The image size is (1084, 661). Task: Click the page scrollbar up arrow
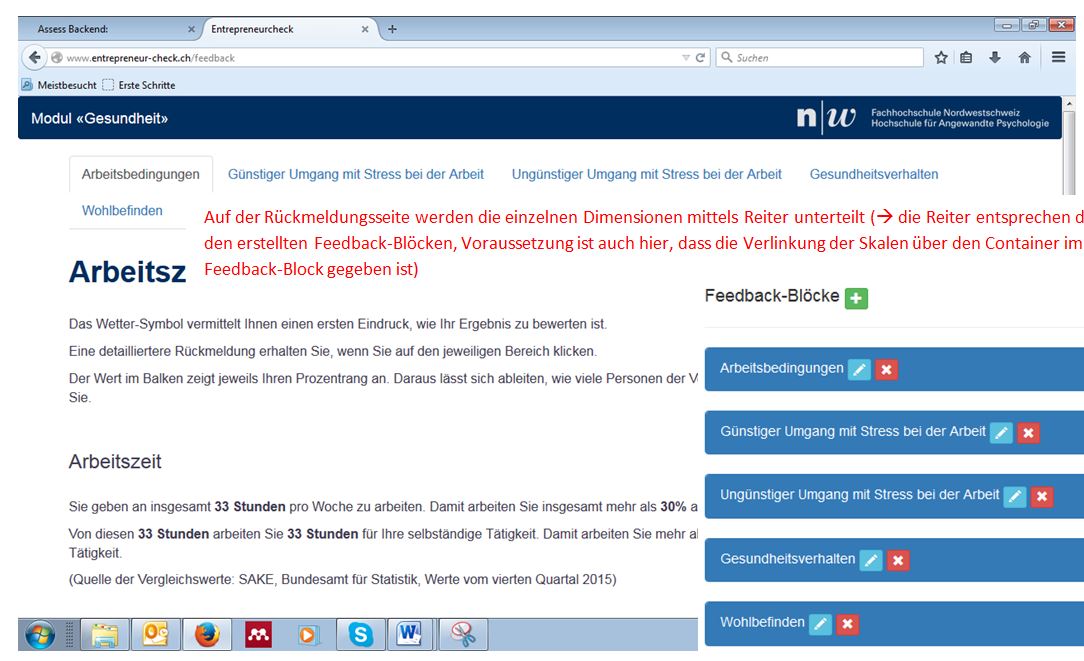tap(1069, 104)
